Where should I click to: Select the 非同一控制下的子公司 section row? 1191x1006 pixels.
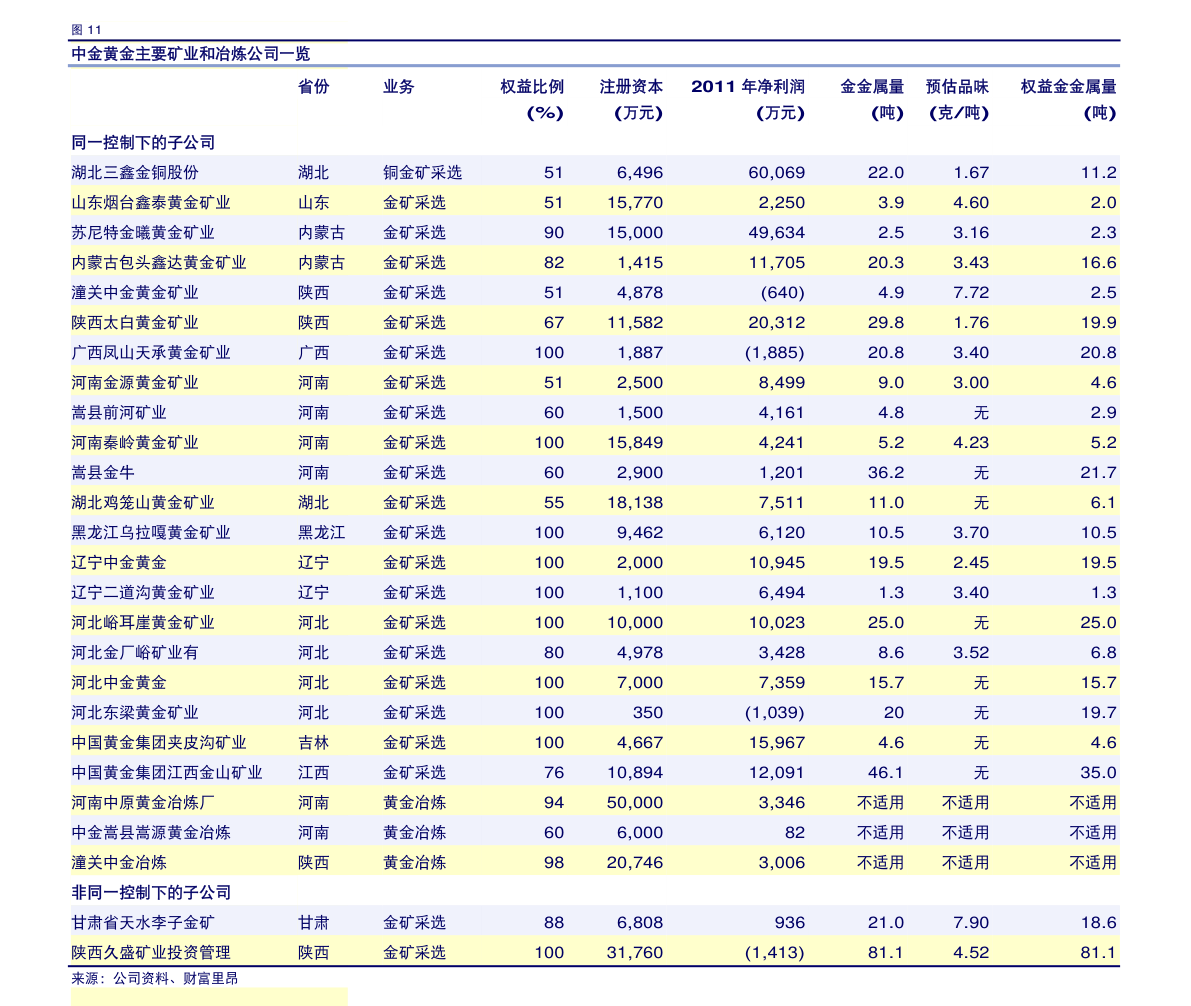click(x=150, y=892)
